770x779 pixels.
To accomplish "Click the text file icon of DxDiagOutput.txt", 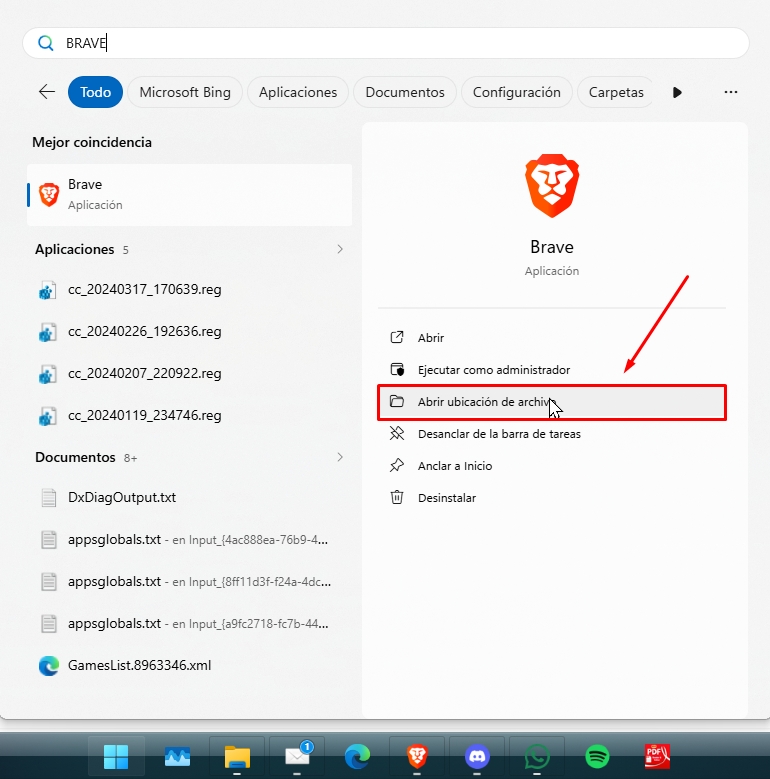I will 49,498.
